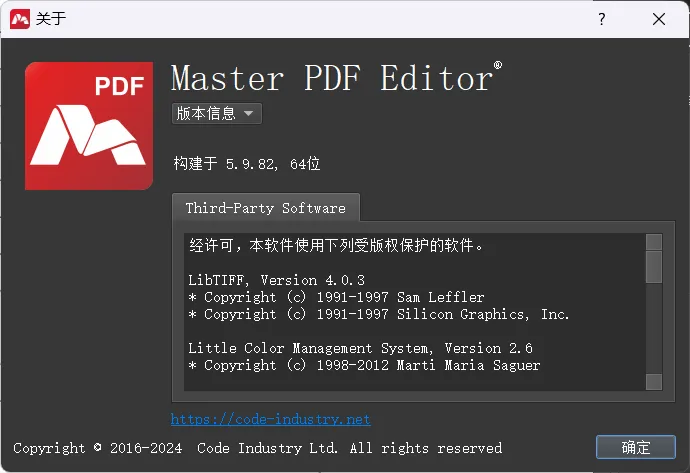690x473 pixels.
Task: Click the '经许可,本软件使用下列受版权保护的软件。' line
Action: coord(336,245)
